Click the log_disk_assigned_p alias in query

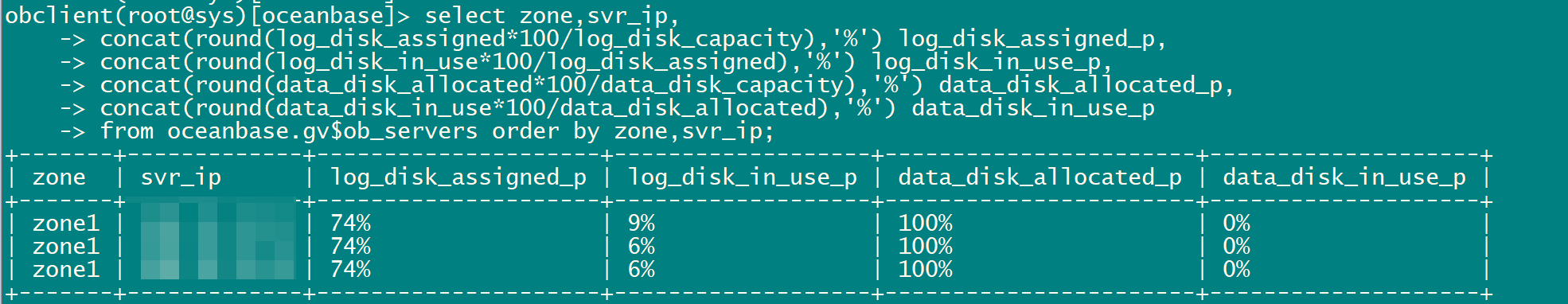click(1027, 39)
